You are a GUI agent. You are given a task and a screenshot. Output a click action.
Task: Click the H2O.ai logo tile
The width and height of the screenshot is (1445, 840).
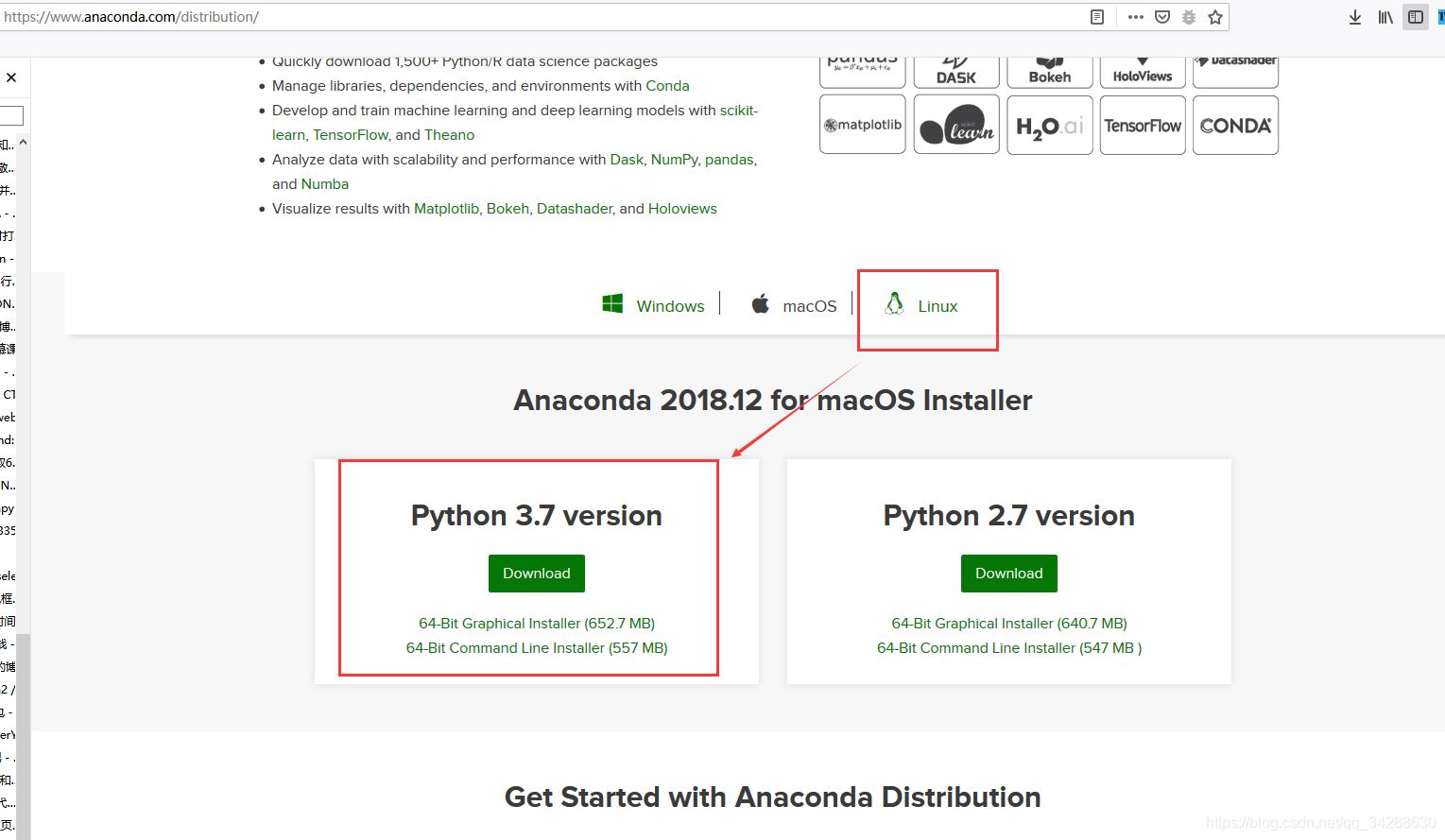pyautogui.click(x=1050, y=125)
